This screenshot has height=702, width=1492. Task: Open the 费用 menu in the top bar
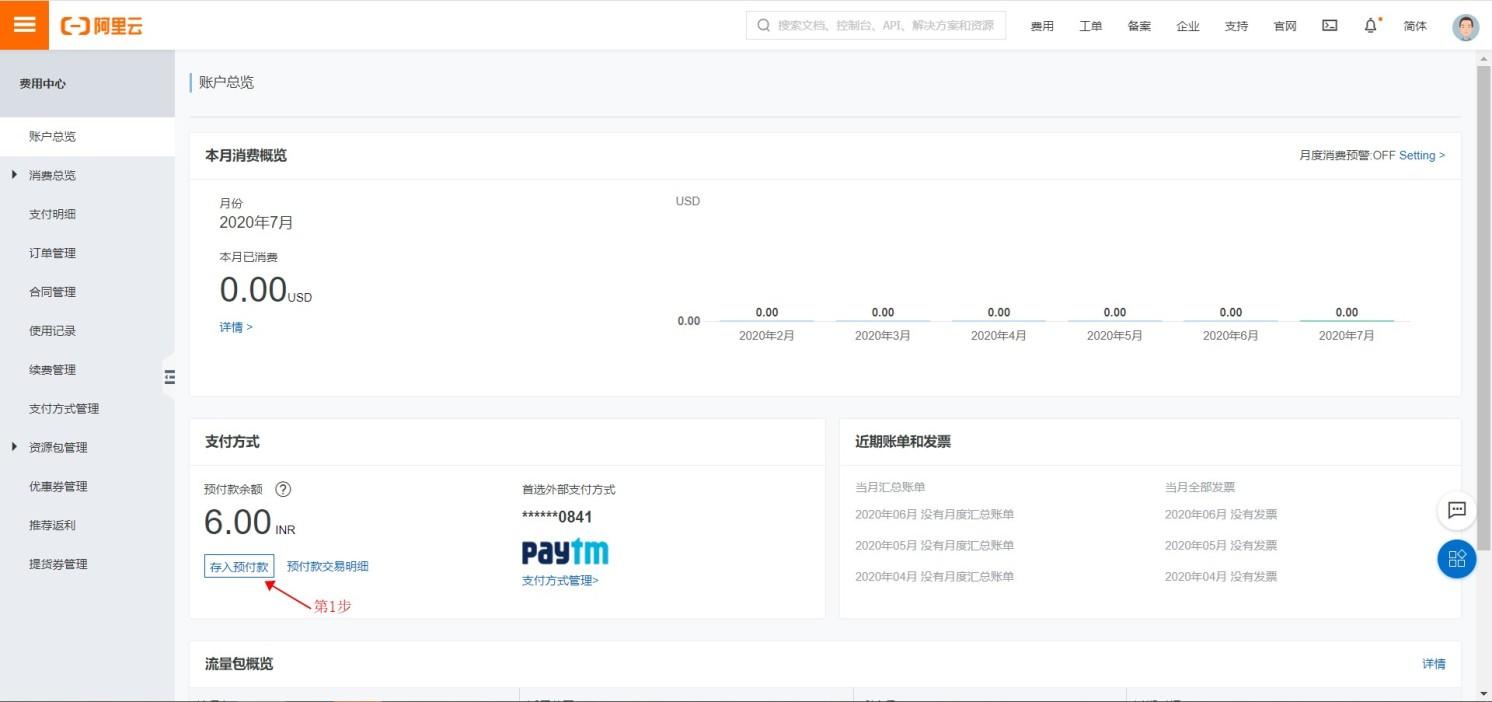[1042, 25]
